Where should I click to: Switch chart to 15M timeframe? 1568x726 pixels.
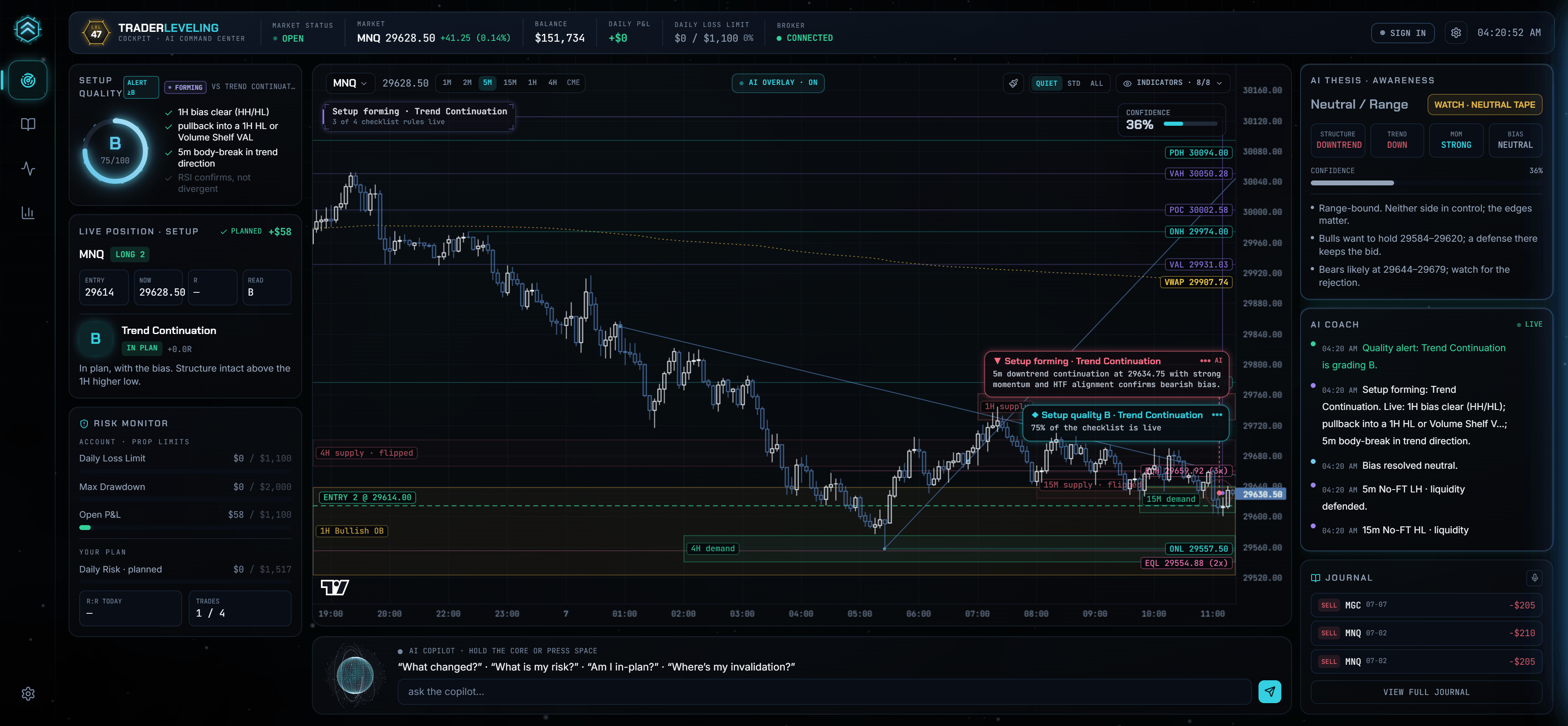[x=510, y=83]
